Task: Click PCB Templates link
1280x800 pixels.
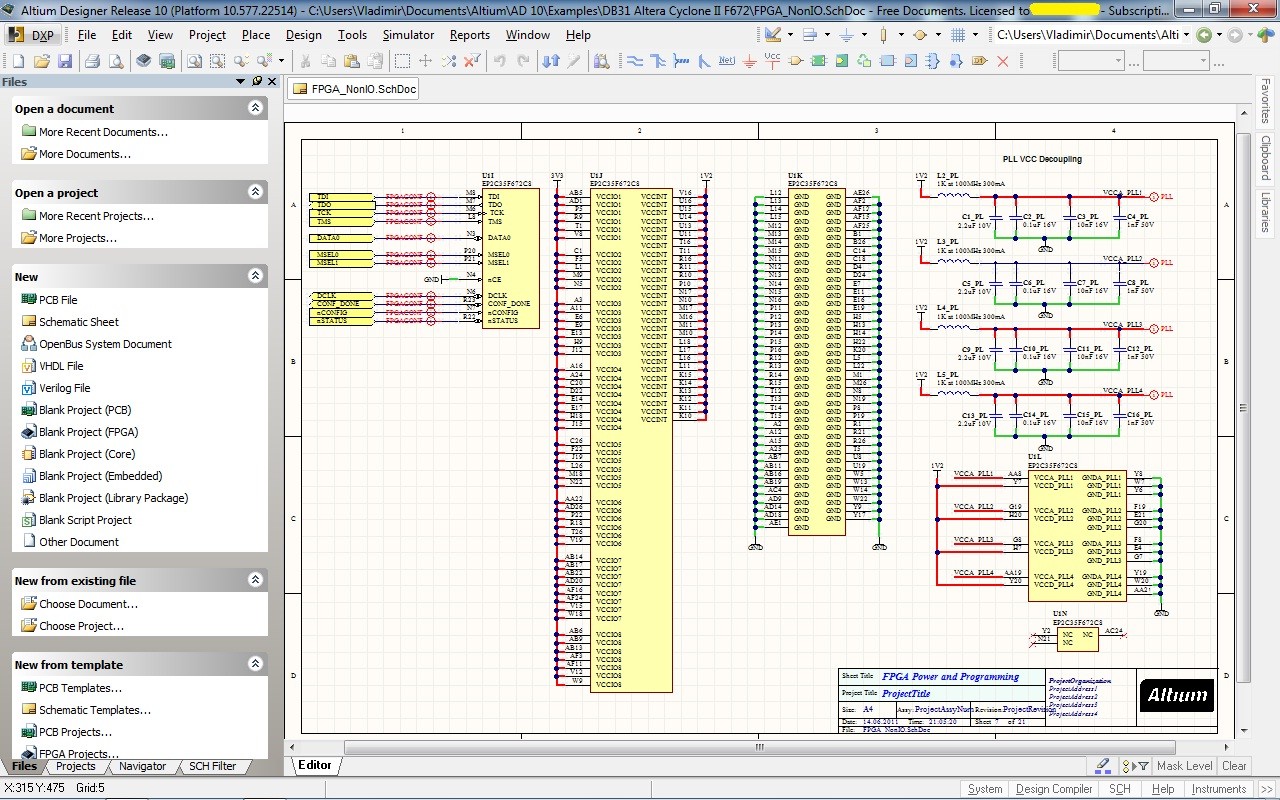Action: [80, 688]
